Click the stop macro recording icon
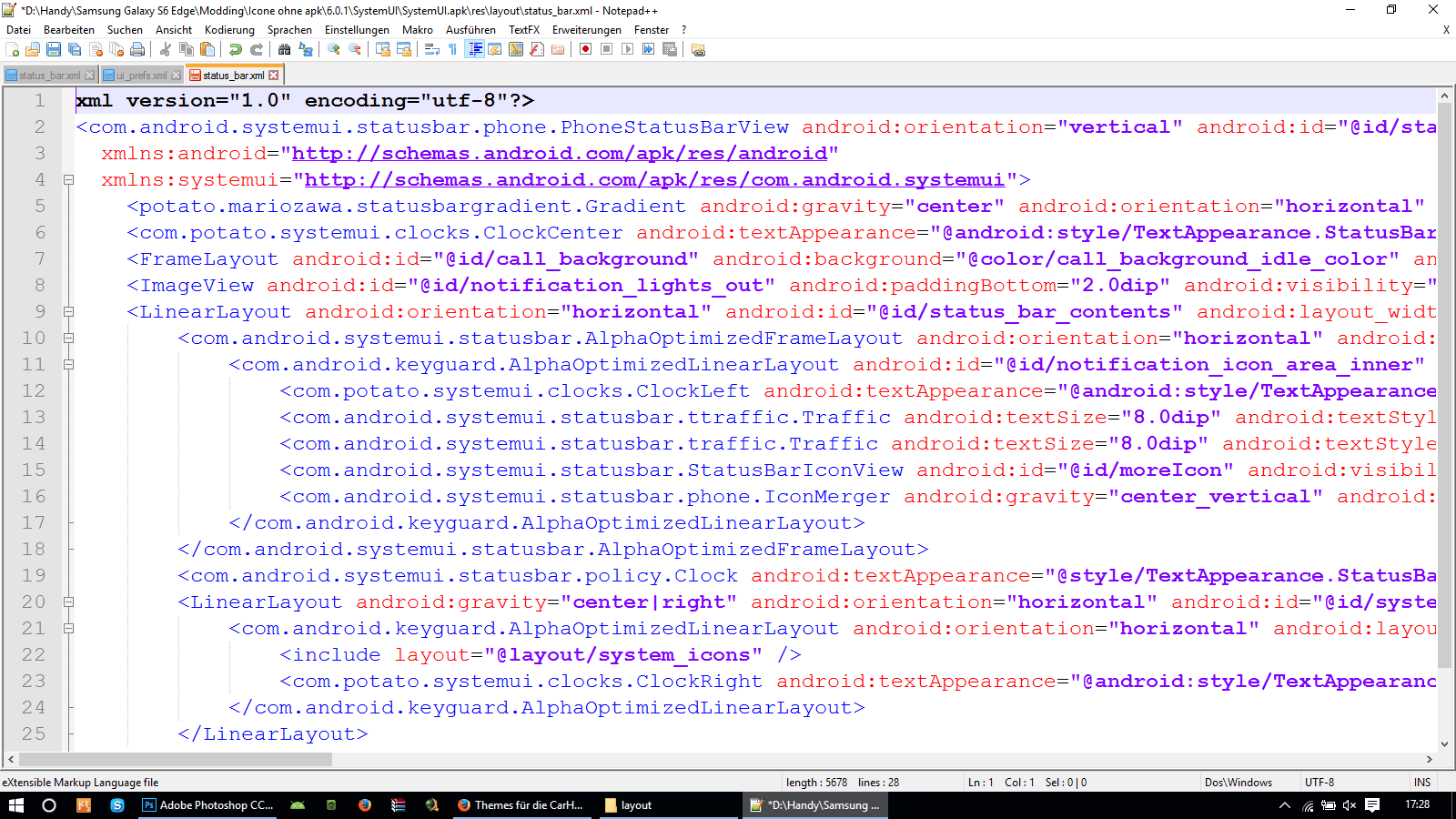This screenshot has height=819, width=1456. click(607, 49)
